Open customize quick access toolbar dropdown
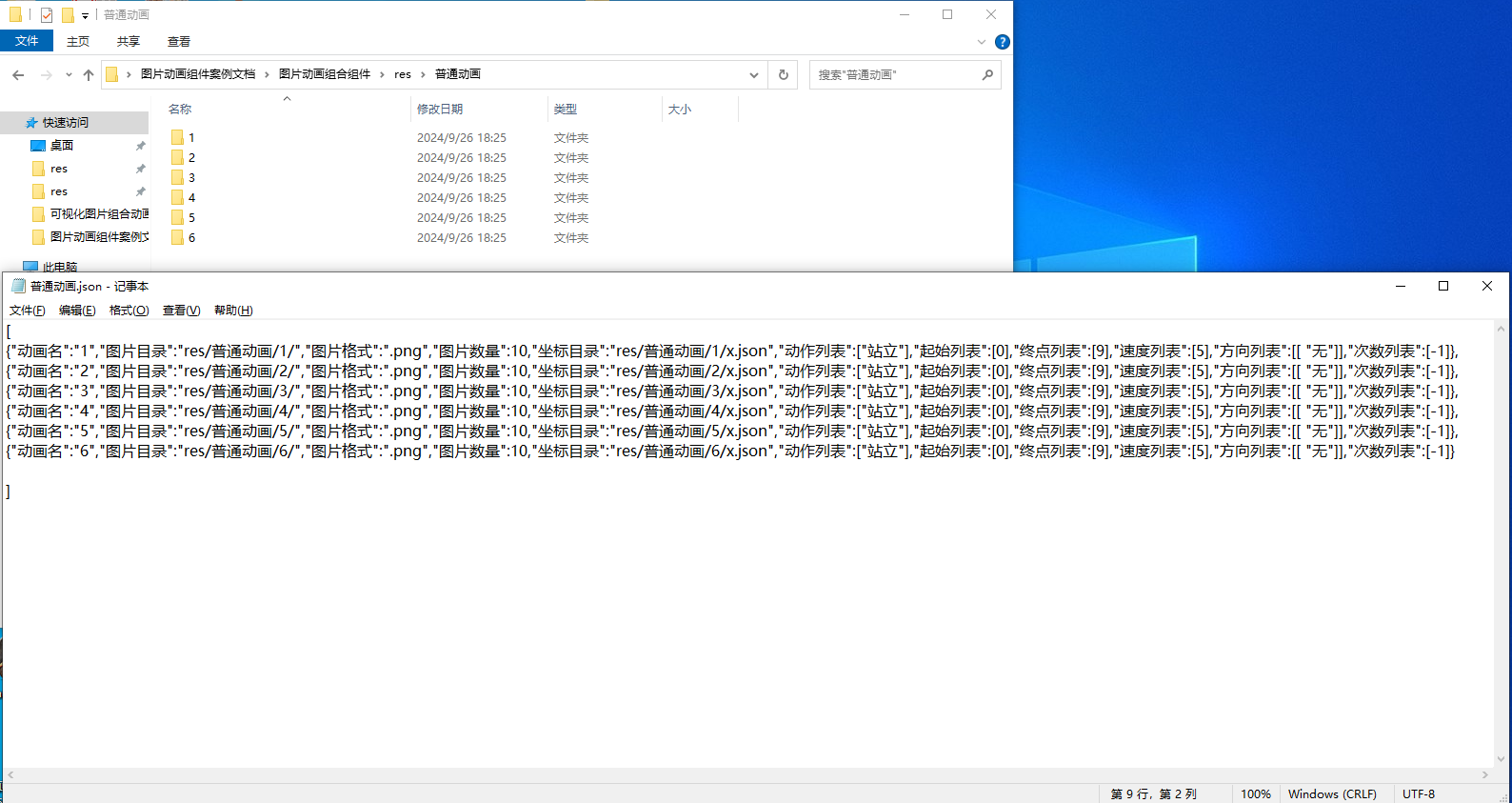Image resolution: width=1512 pixels, height=803 pixels. pos(85,15)
